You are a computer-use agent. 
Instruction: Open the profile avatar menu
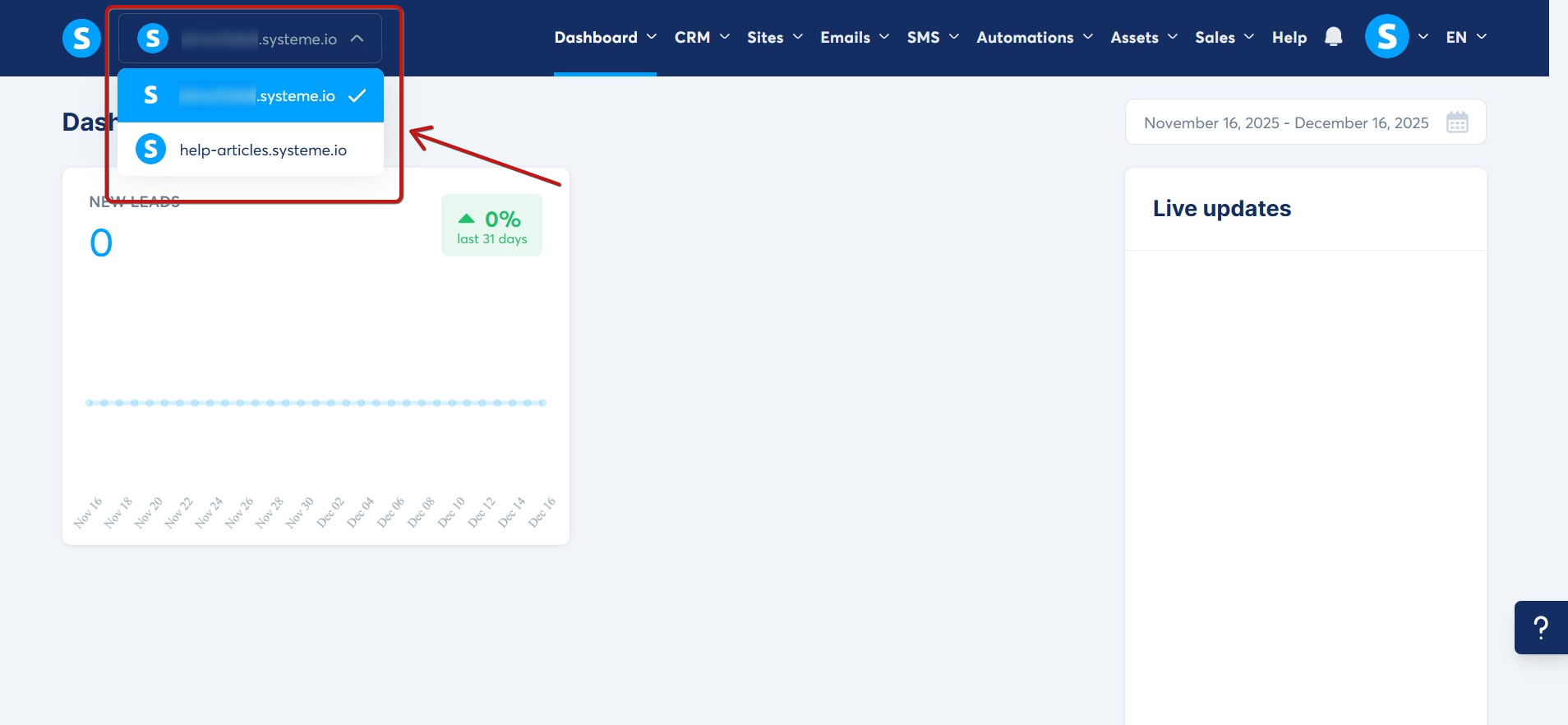click(x=1386, y=37)
